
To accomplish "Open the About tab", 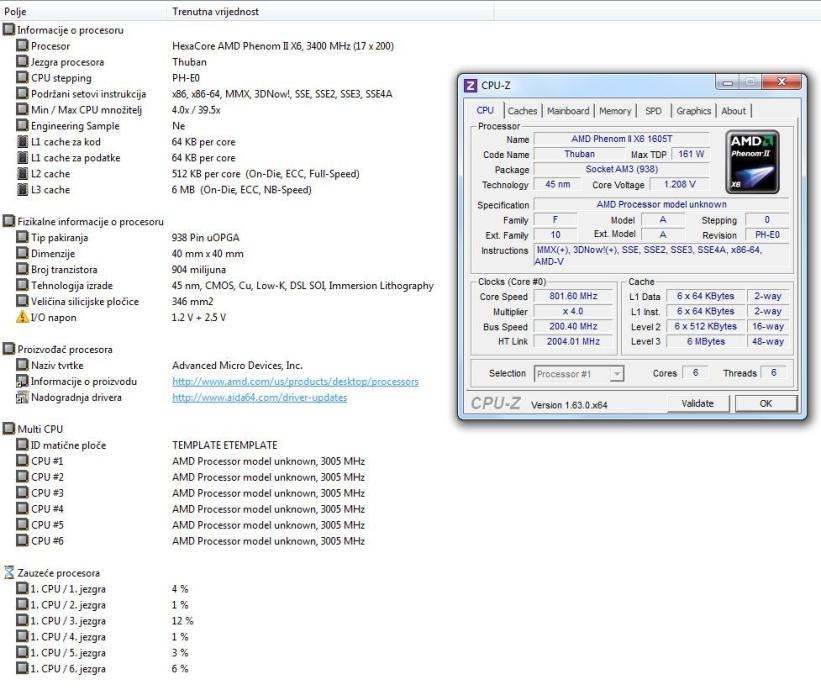I will pyautogui.click(x=734, y=111).
